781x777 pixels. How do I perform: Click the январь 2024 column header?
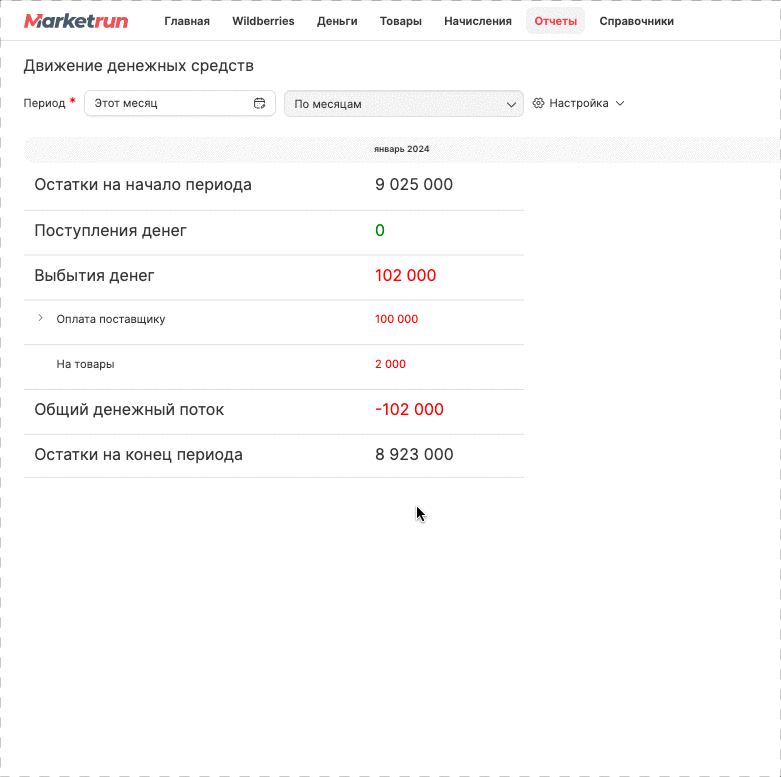[401, 149]
